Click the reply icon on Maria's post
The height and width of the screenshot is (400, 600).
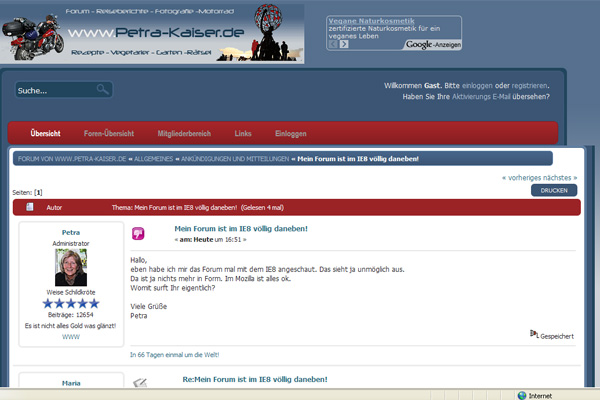[140, 381]
